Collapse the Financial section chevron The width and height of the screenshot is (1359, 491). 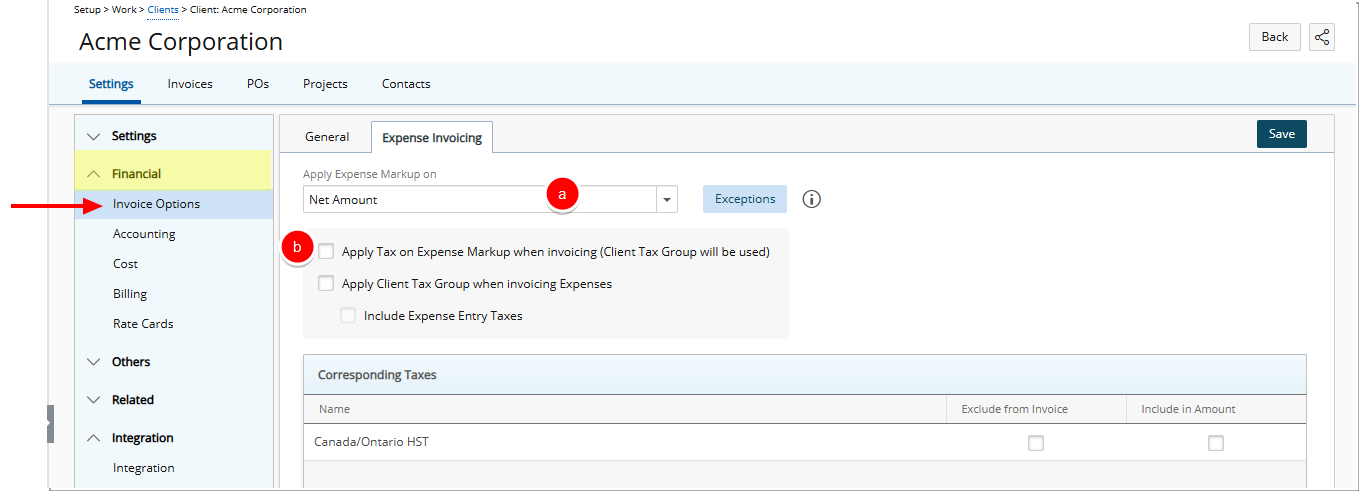(94, 174)
